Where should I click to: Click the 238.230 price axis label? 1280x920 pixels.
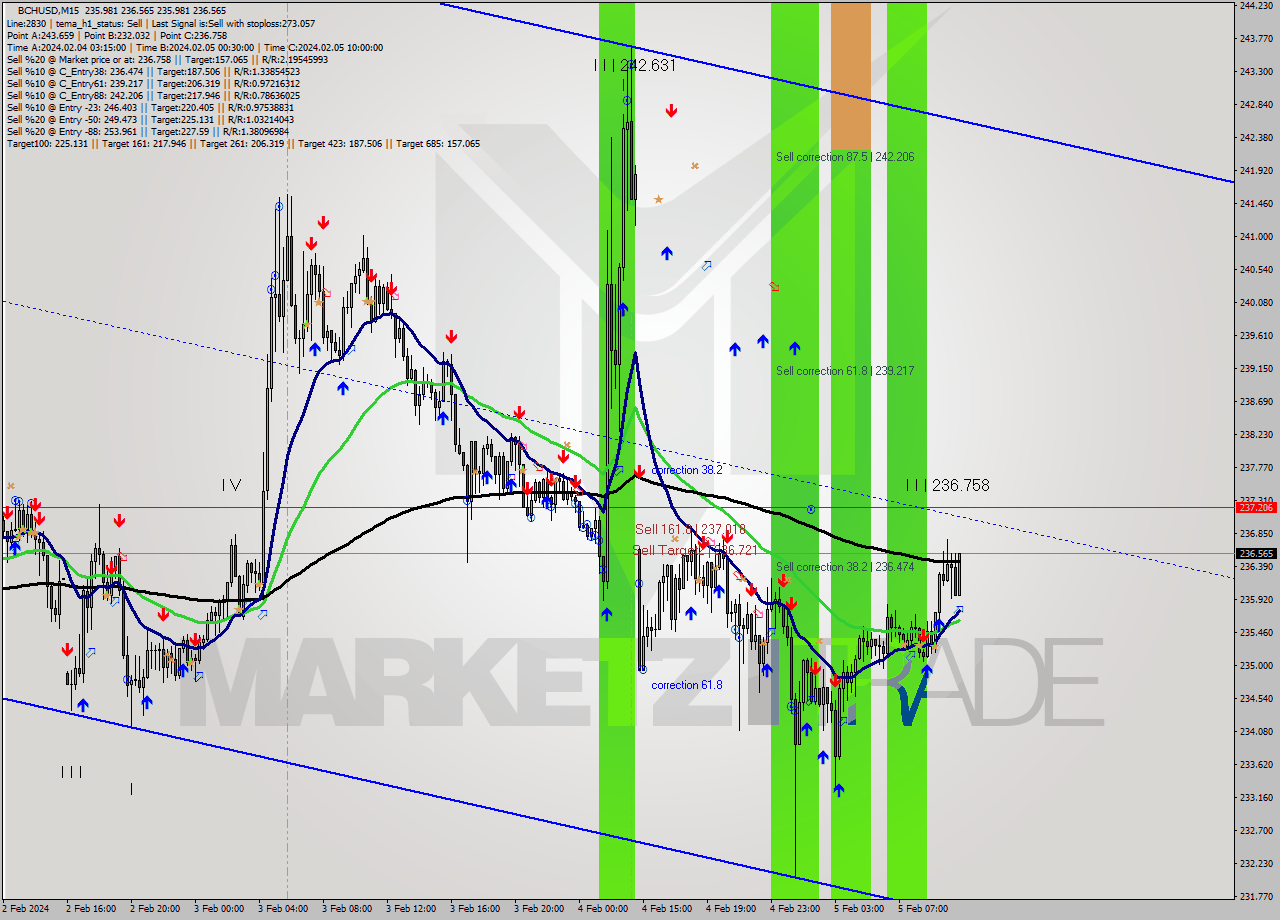point(1255,435)
